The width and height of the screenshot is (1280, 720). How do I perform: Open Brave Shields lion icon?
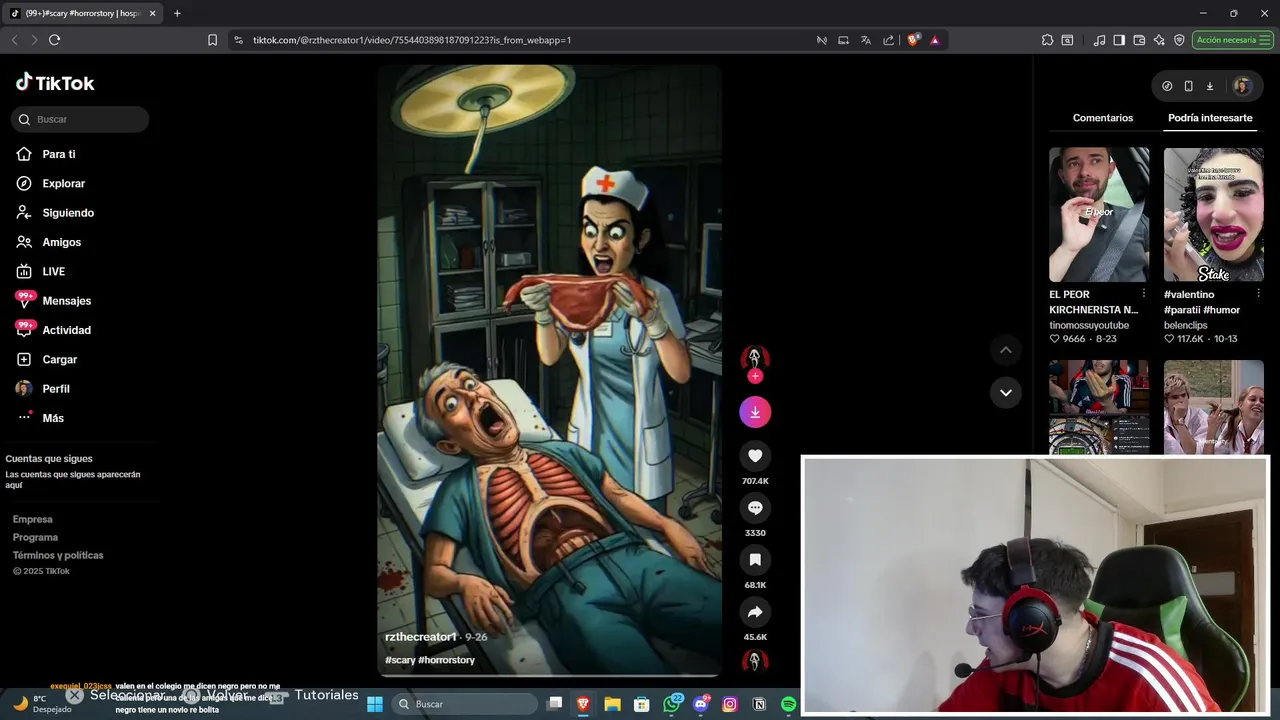tap(913, 40)
